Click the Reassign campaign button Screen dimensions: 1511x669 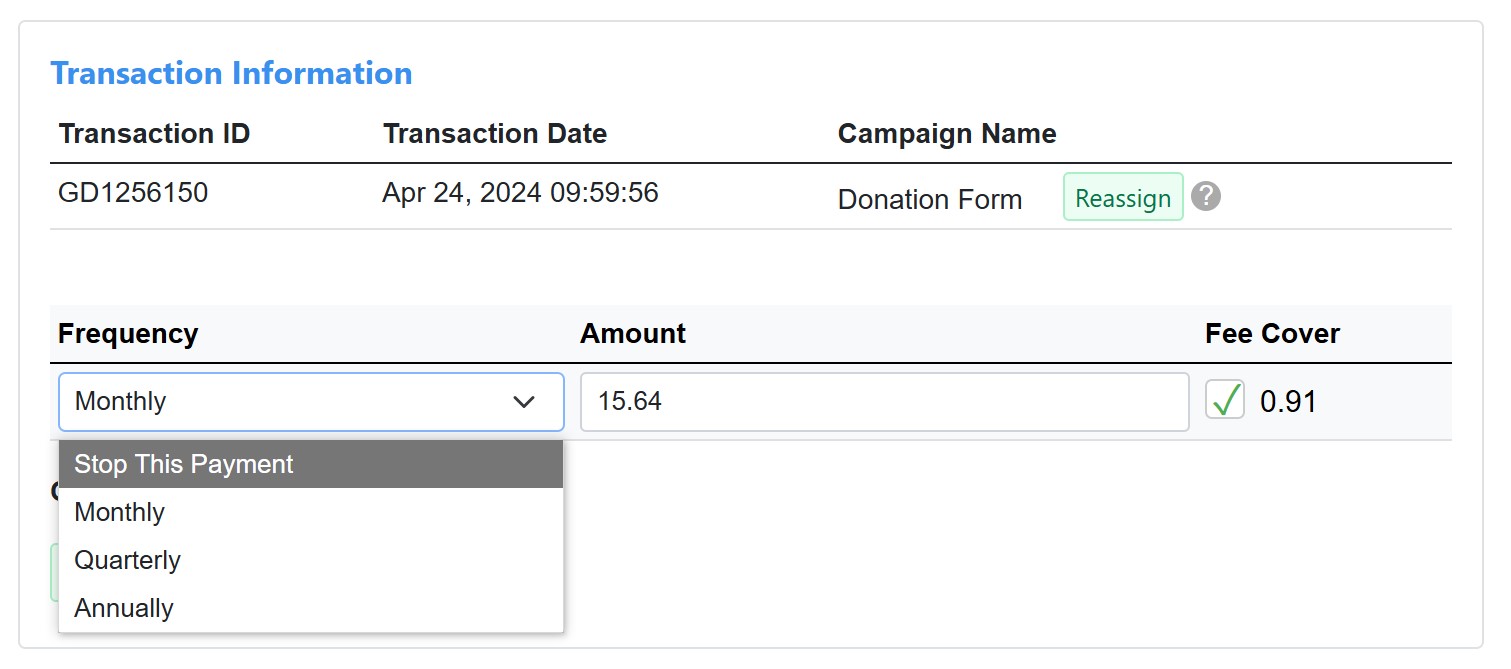pyautogui.click(x=1123, y=197)
